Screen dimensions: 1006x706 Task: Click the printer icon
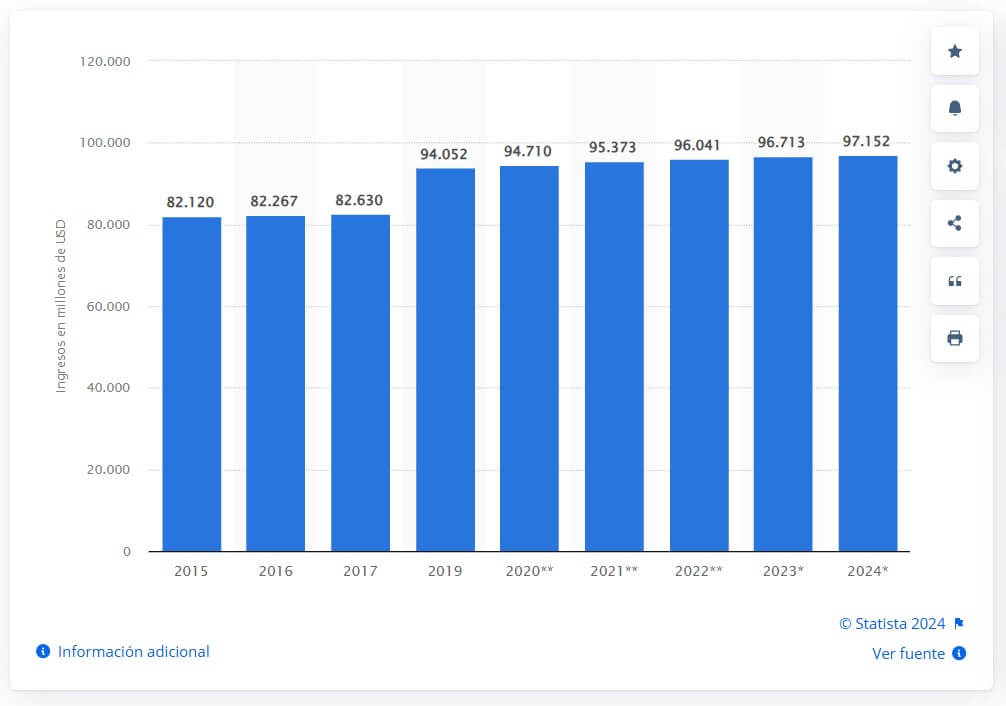click(x=955, y=338)
